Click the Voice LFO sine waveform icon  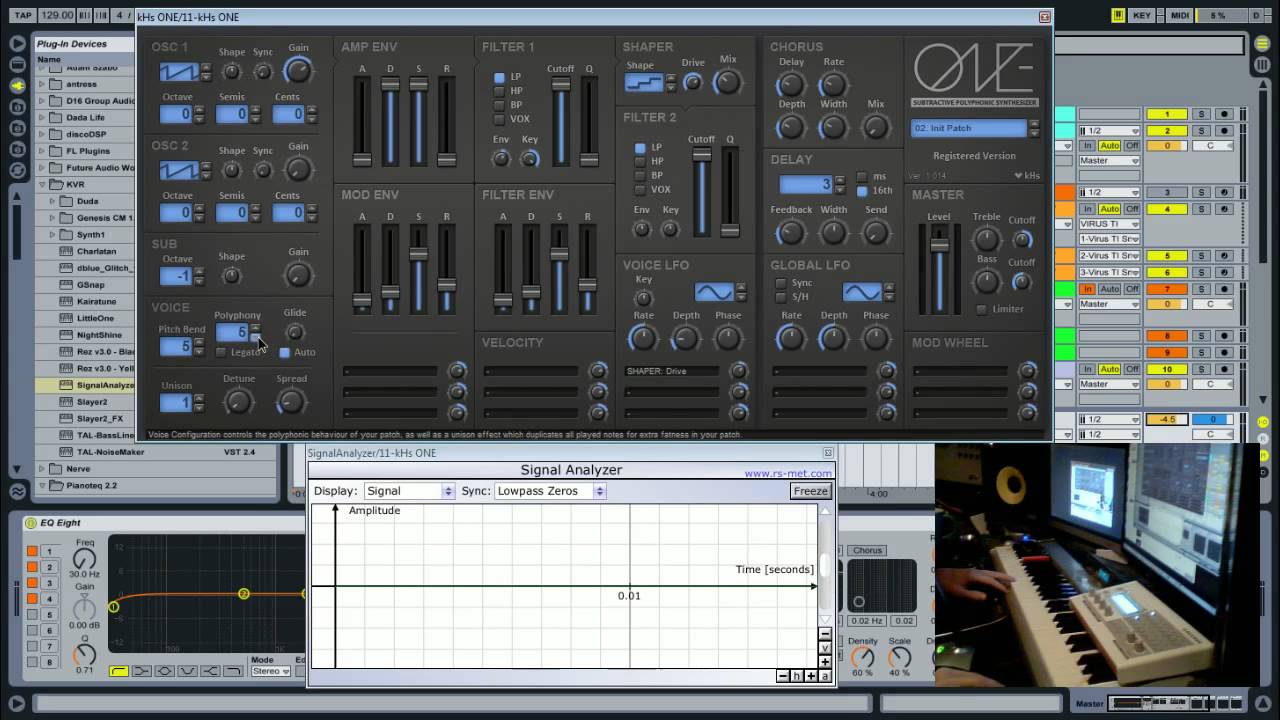click(714, 292)
